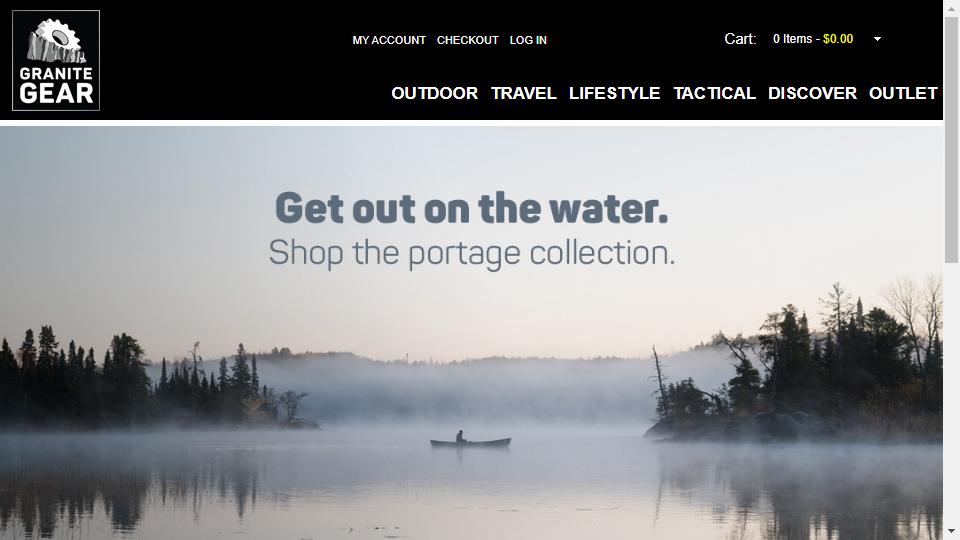Select the Lifestyle menu item
The image size is (960, 540).
[x=615, y=93]
